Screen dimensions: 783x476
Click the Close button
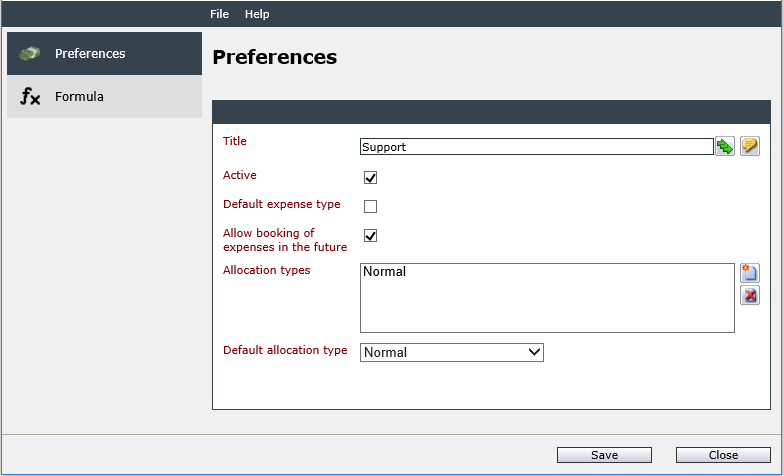tap(723, 455)
